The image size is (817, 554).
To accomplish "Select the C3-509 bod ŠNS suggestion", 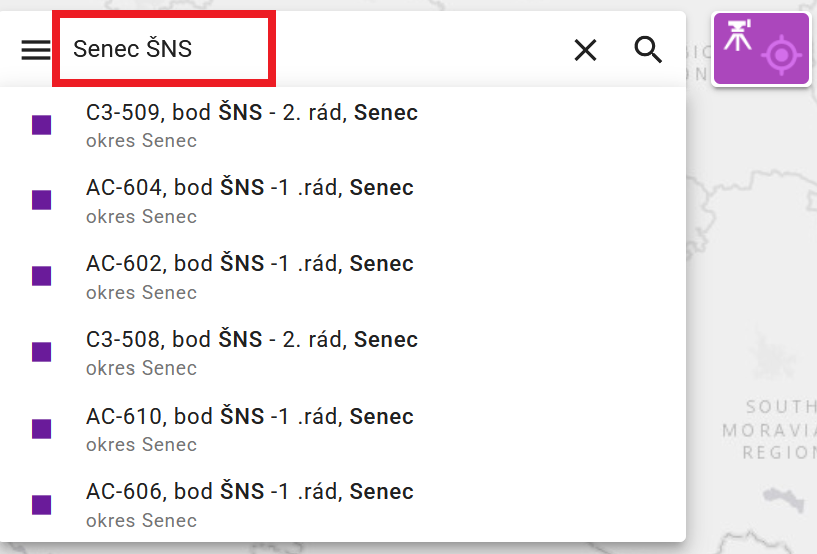I will 251,113.
